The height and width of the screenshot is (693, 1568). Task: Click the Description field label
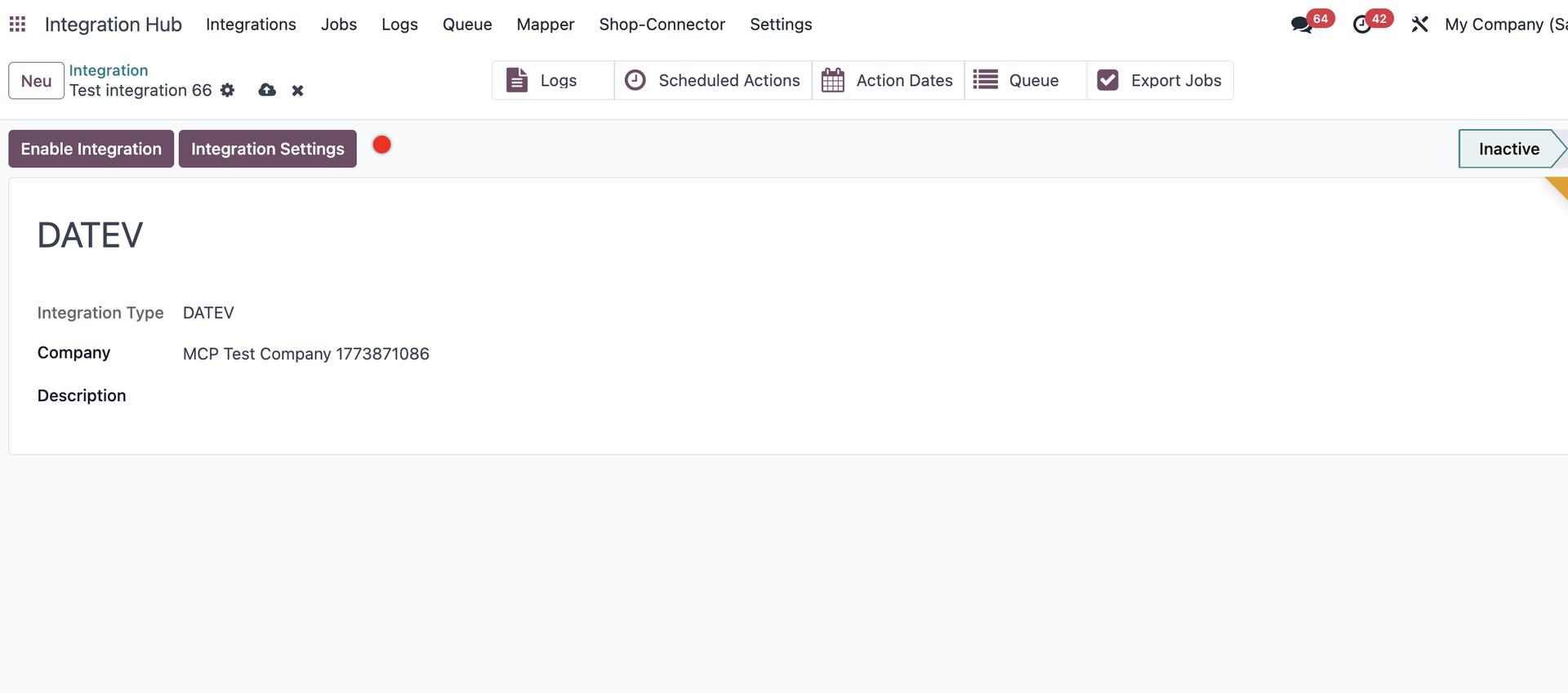pyautogui.click(x=82, y=396)
